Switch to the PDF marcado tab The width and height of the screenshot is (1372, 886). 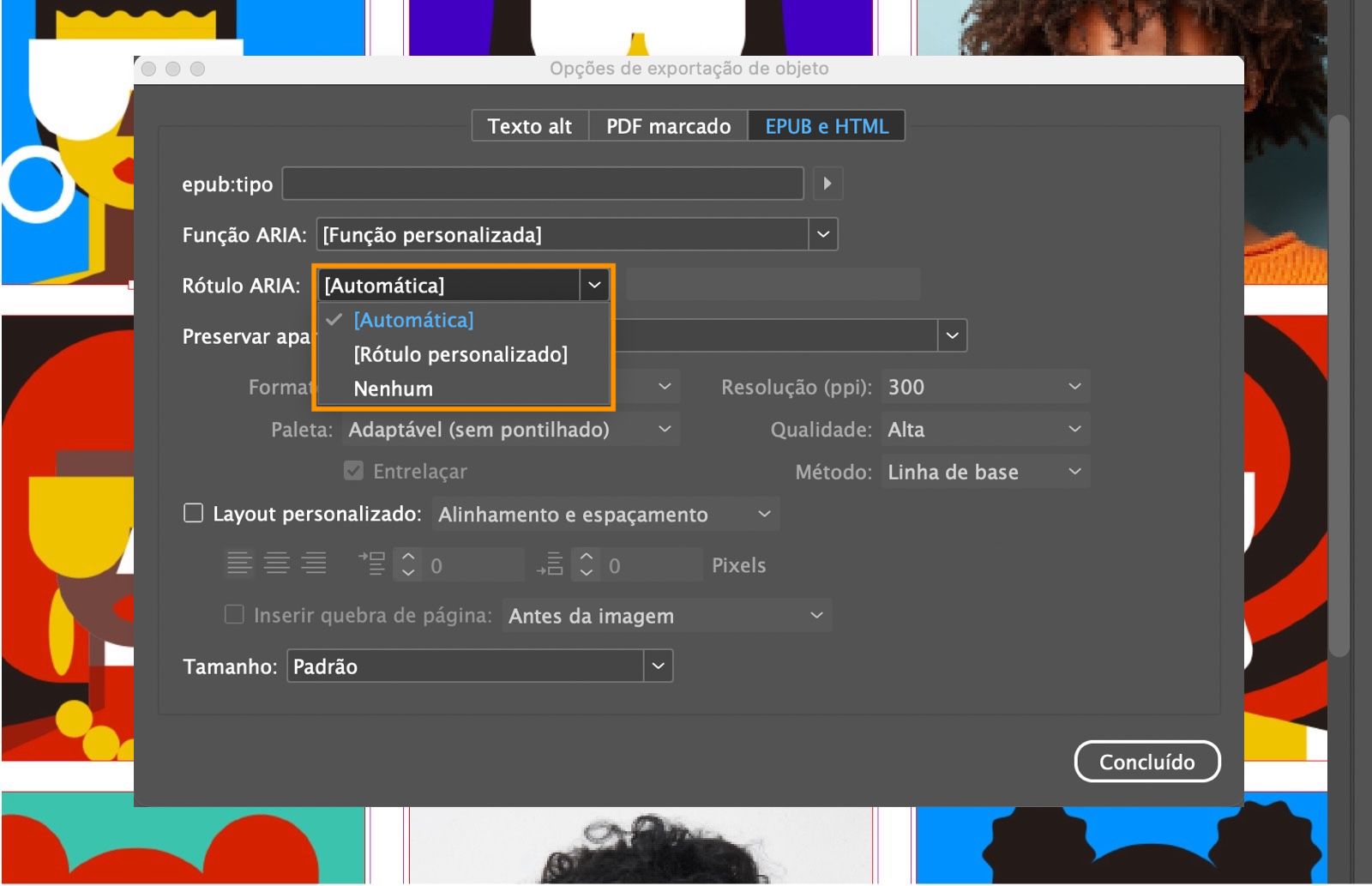click(x=667, y=125)
